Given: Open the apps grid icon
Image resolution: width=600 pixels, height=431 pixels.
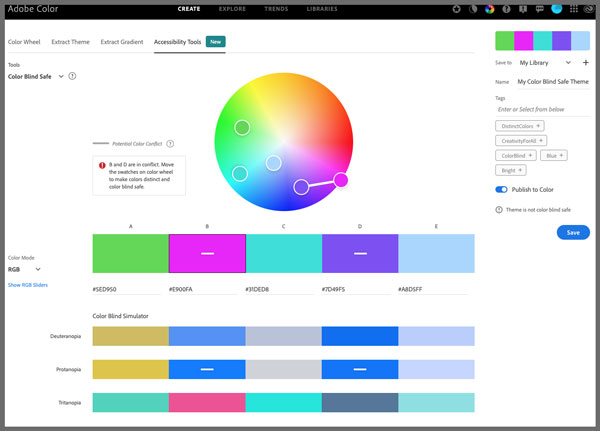Looking at the screenshot, I should [574, 9].
